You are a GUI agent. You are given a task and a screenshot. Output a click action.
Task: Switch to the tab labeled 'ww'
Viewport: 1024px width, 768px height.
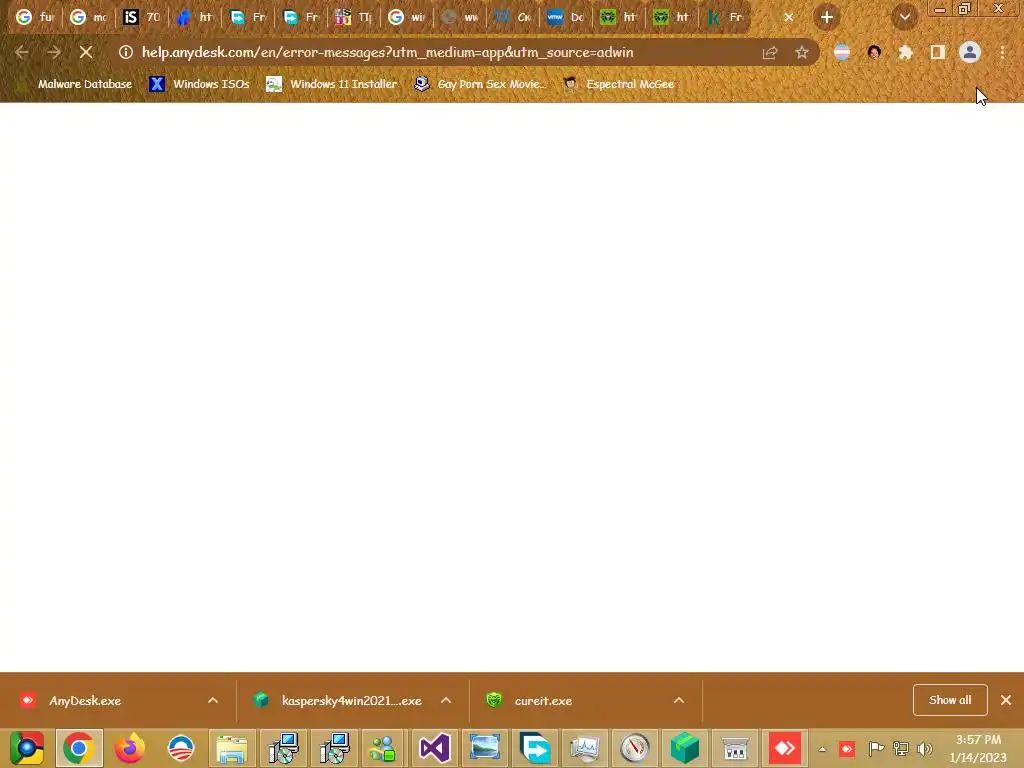tap(460, 17)
